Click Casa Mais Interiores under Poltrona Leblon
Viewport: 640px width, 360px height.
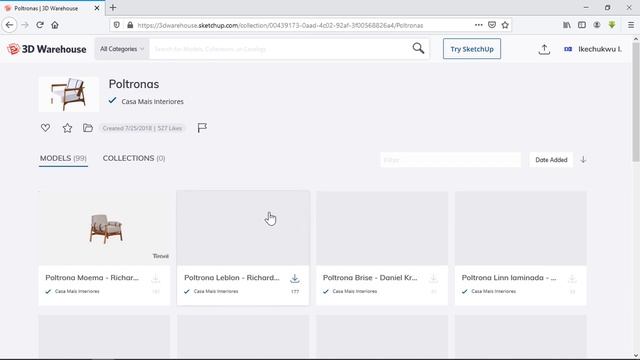[216, 291]
